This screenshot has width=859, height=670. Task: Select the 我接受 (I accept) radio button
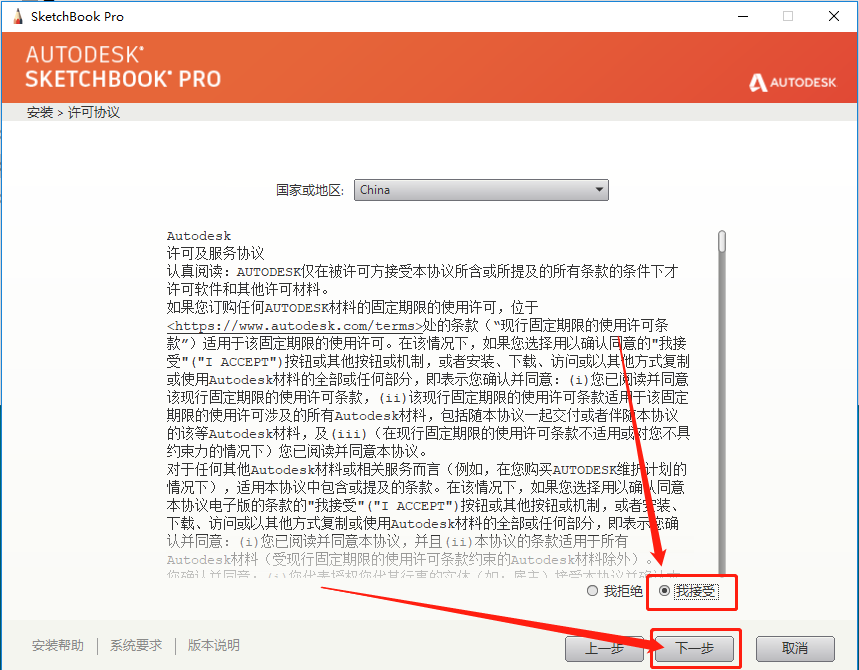coord(664,591)
